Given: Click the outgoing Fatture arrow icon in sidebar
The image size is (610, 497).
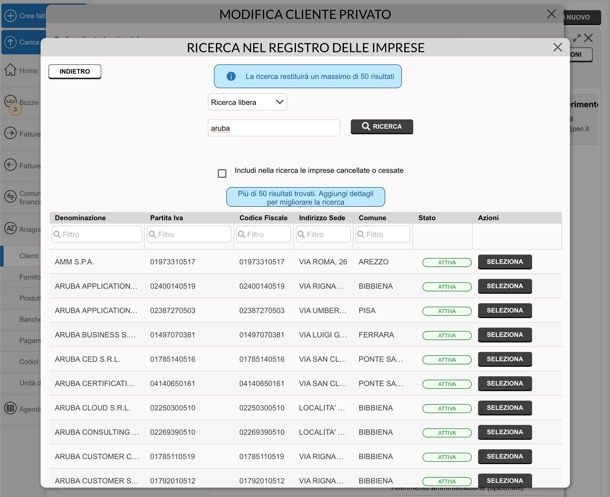Looking at the screenshot, I should [x=11, y=133].
